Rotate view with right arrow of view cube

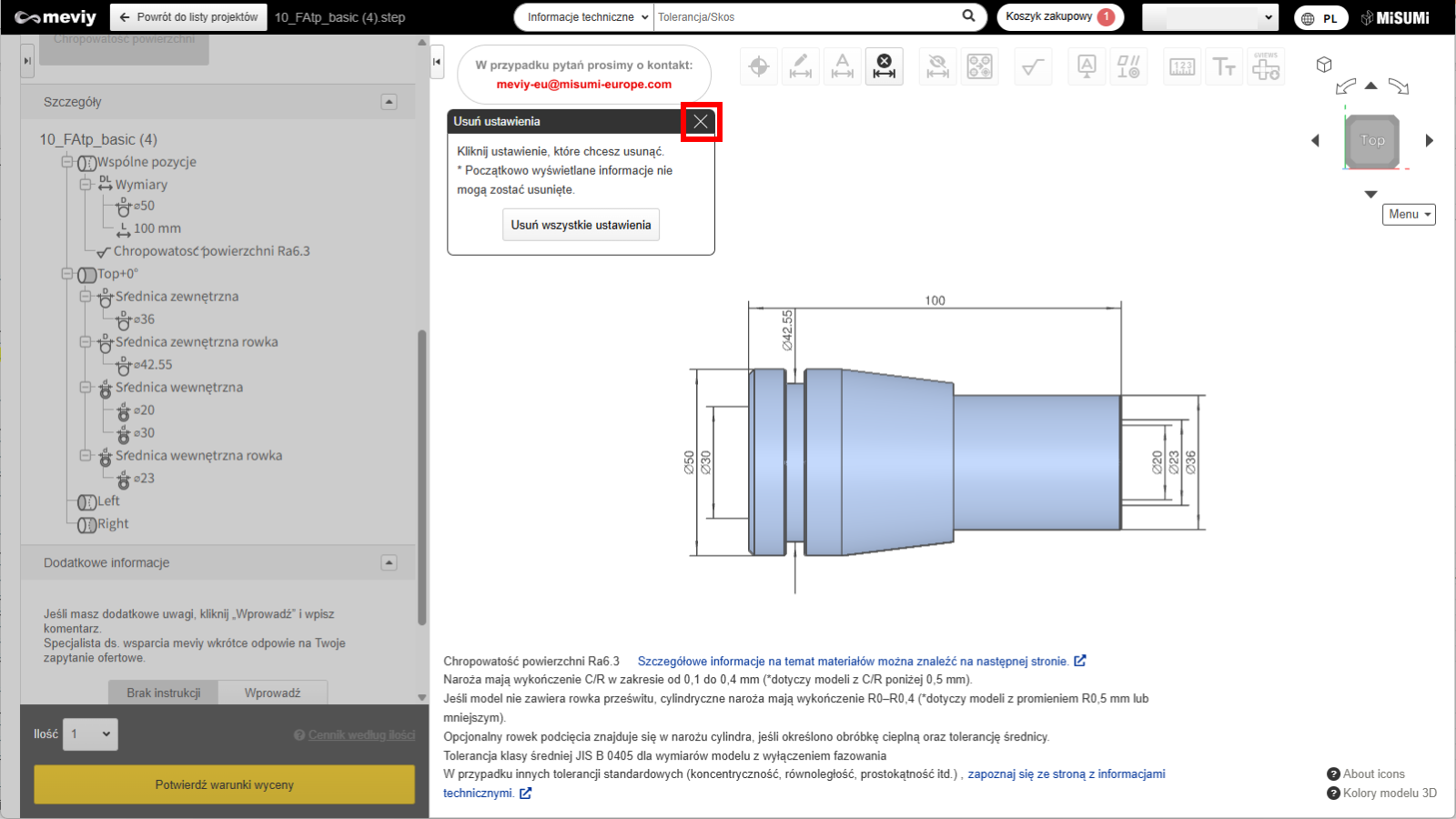tap(1429, 140)
